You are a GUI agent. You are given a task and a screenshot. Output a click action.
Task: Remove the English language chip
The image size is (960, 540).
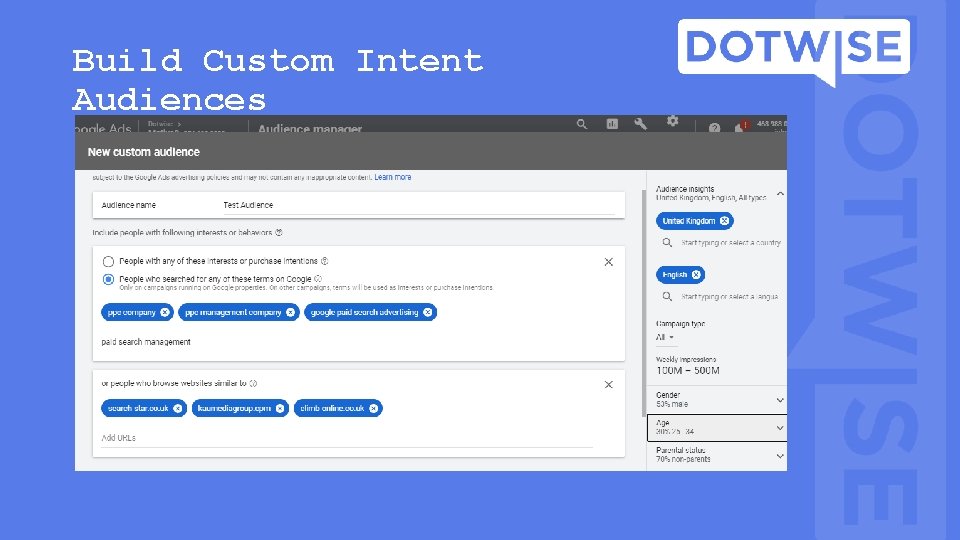click(696, 275)
